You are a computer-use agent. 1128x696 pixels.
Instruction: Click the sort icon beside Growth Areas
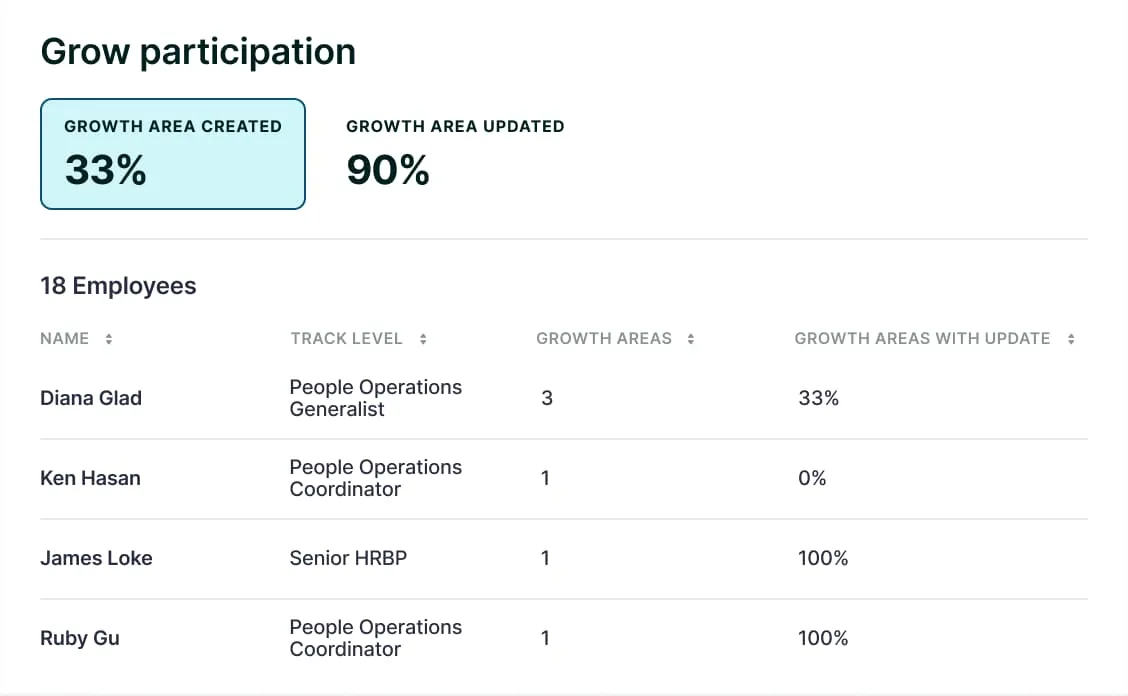(691, 339)
